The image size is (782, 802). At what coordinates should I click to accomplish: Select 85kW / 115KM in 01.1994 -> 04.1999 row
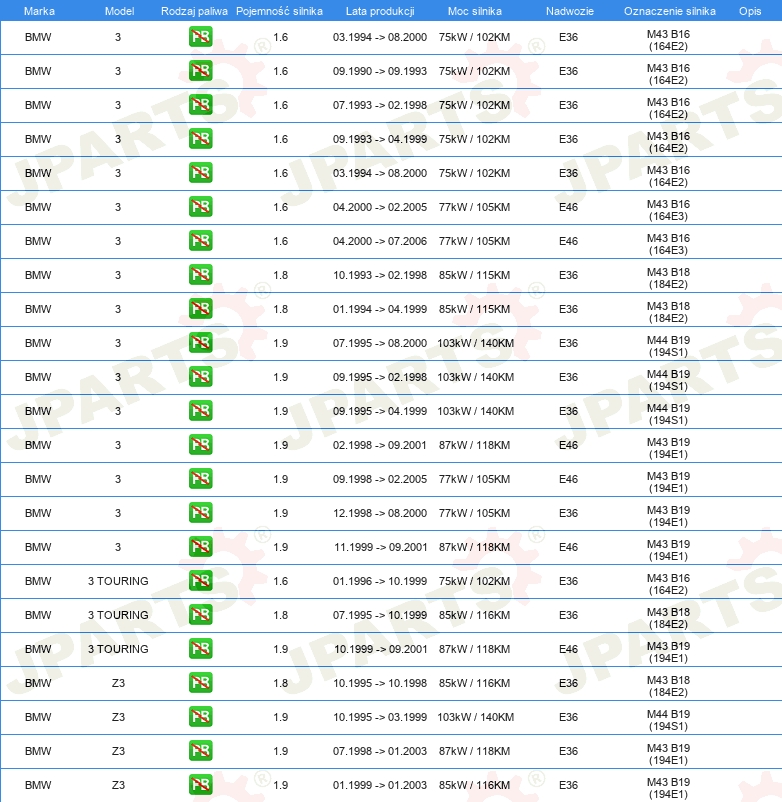(474, 309)
